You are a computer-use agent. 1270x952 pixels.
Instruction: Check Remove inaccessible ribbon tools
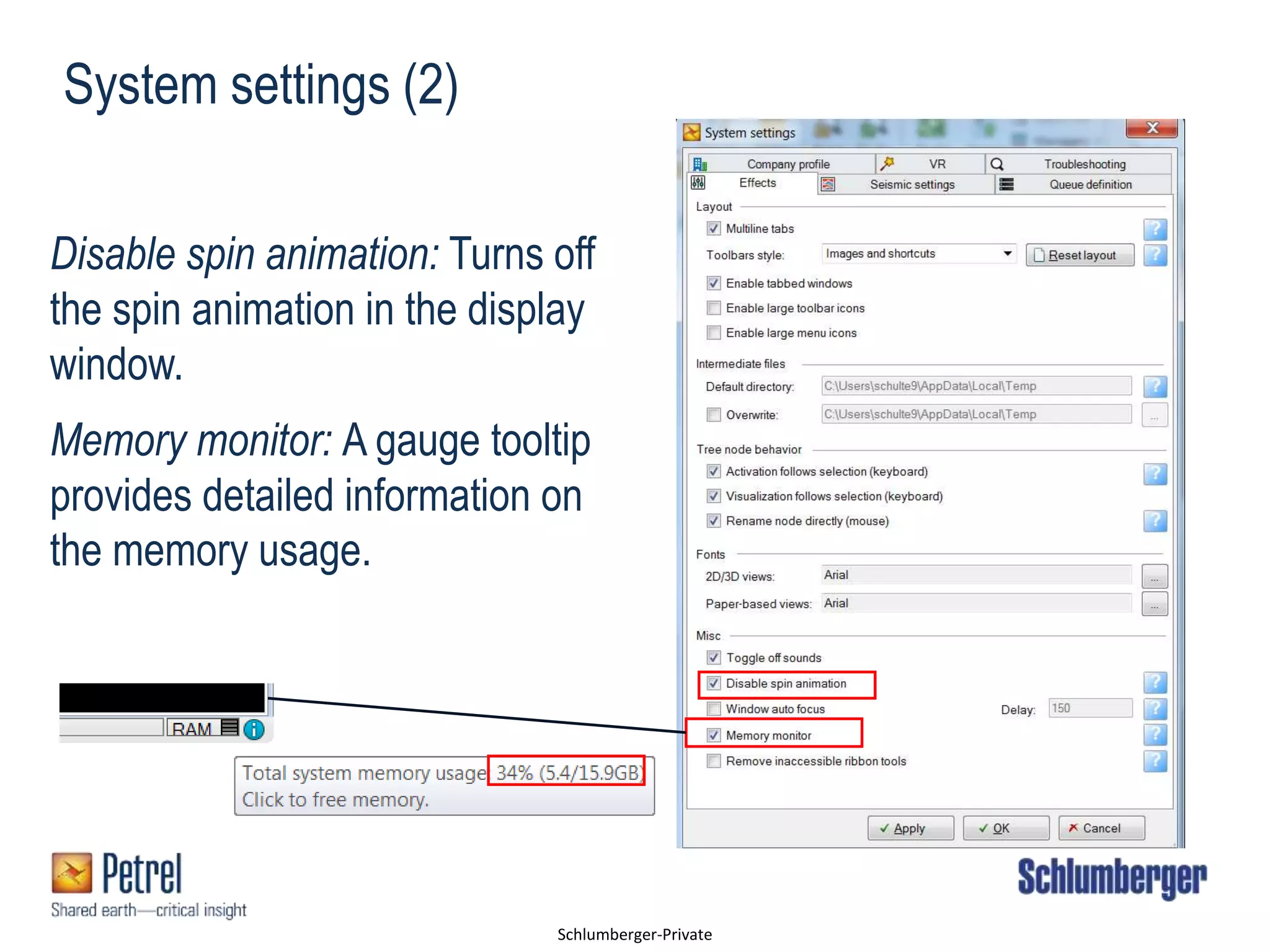[x=714, y=761]
